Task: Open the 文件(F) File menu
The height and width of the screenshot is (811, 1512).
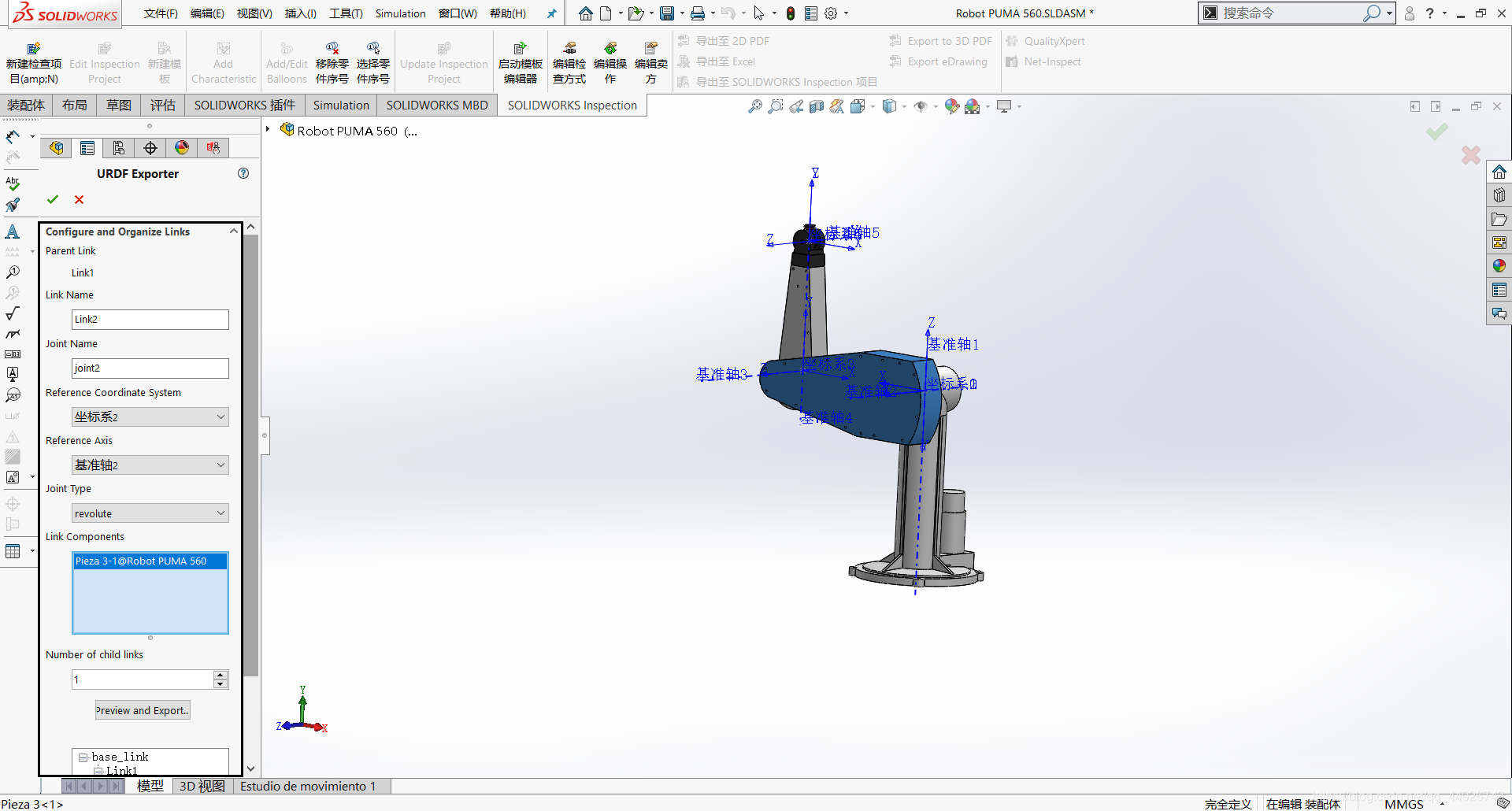Action: tap(161, 13)
